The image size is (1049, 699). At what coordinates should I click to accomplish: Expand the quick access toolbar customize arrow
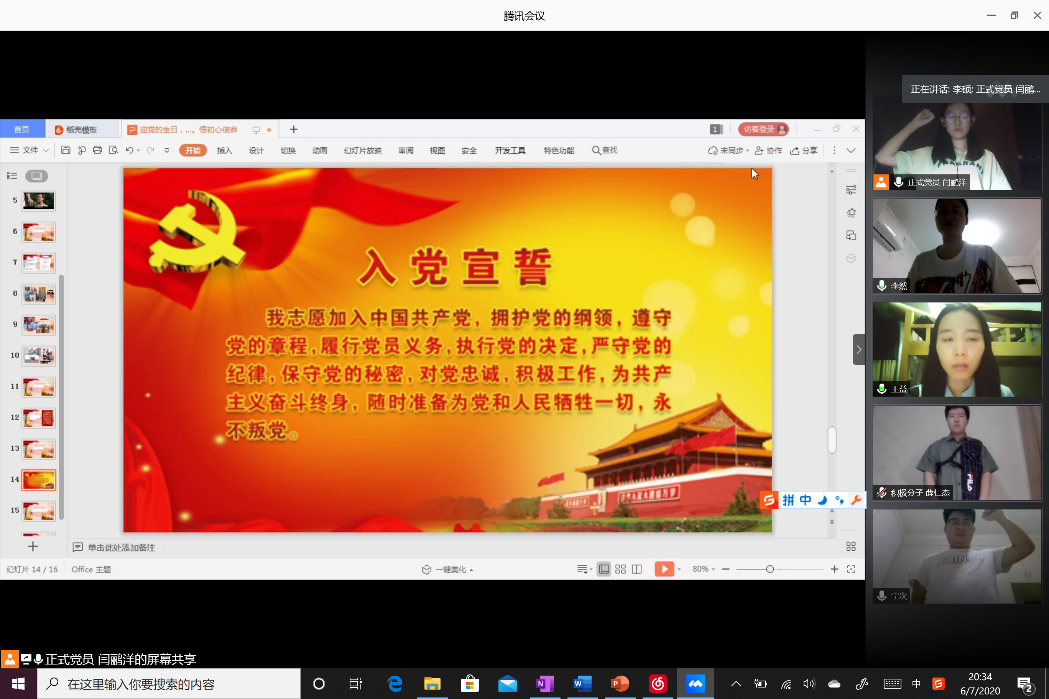pyautogui.click(x=167, y=151)
